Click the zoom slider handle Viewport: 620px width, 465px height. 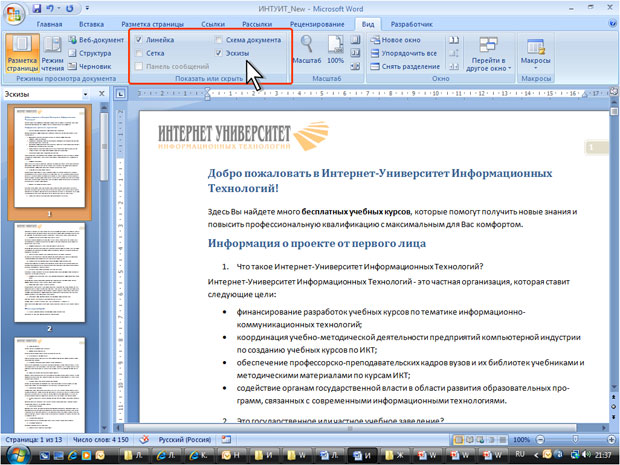point(575,440)
